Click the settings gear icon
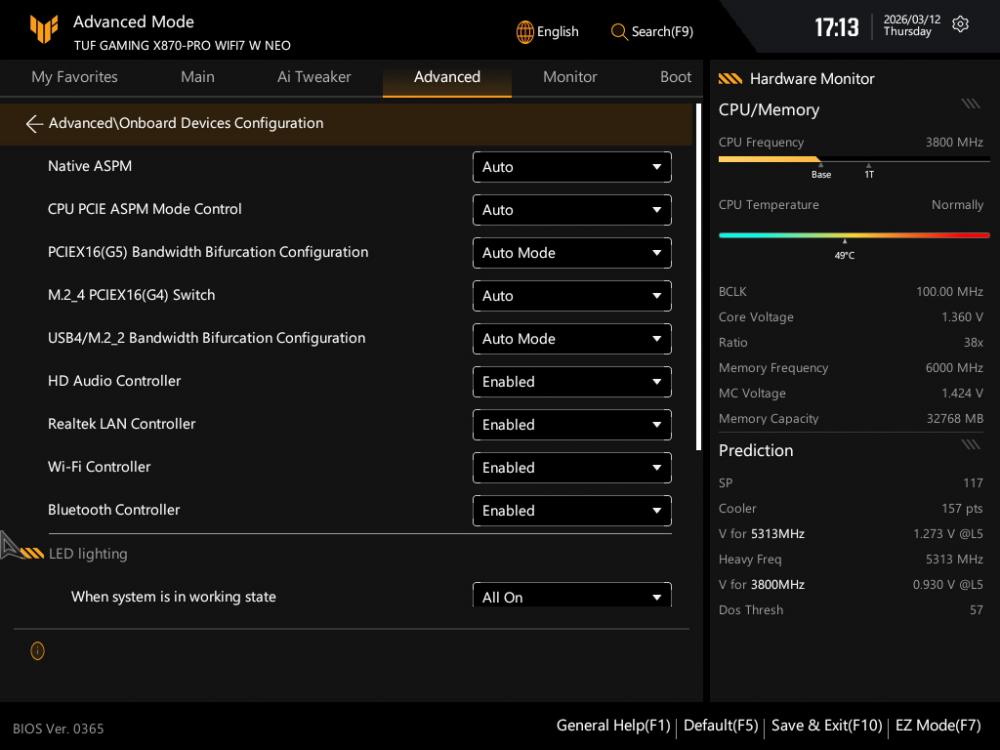Viewport: 1000px width, 750px height. click(960, 25)
